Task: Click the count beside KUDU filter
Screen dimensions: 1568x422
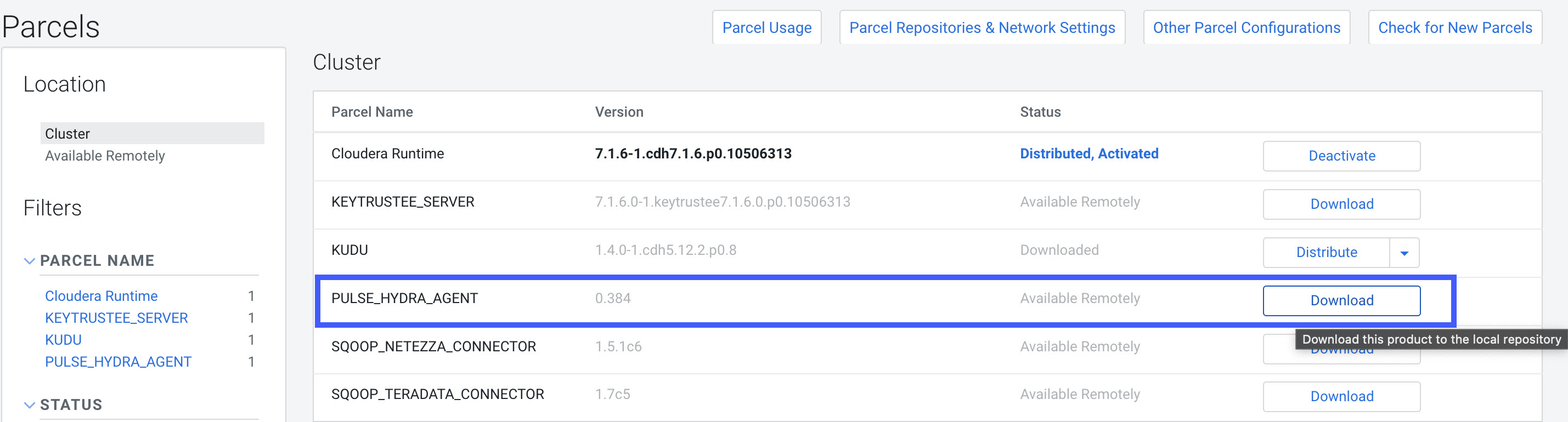Action: 251,340
